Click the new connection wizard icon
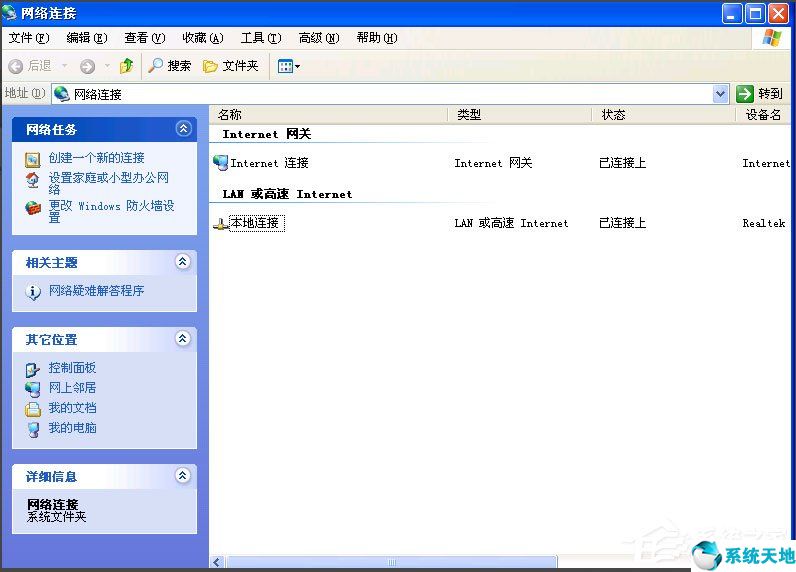Viewport: 796px width, 572px height. pos(32,159)
